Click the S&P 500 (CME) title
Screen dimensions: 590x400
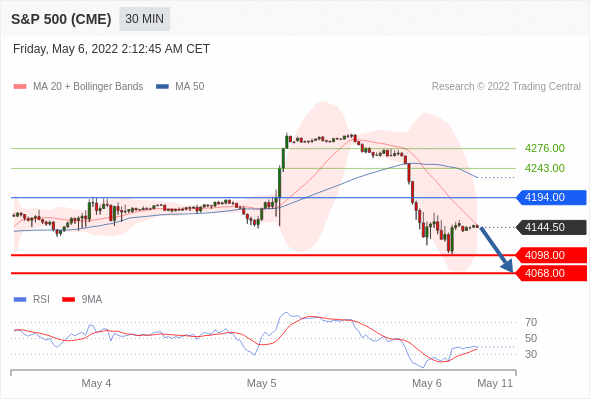click(x=61, y=19)
